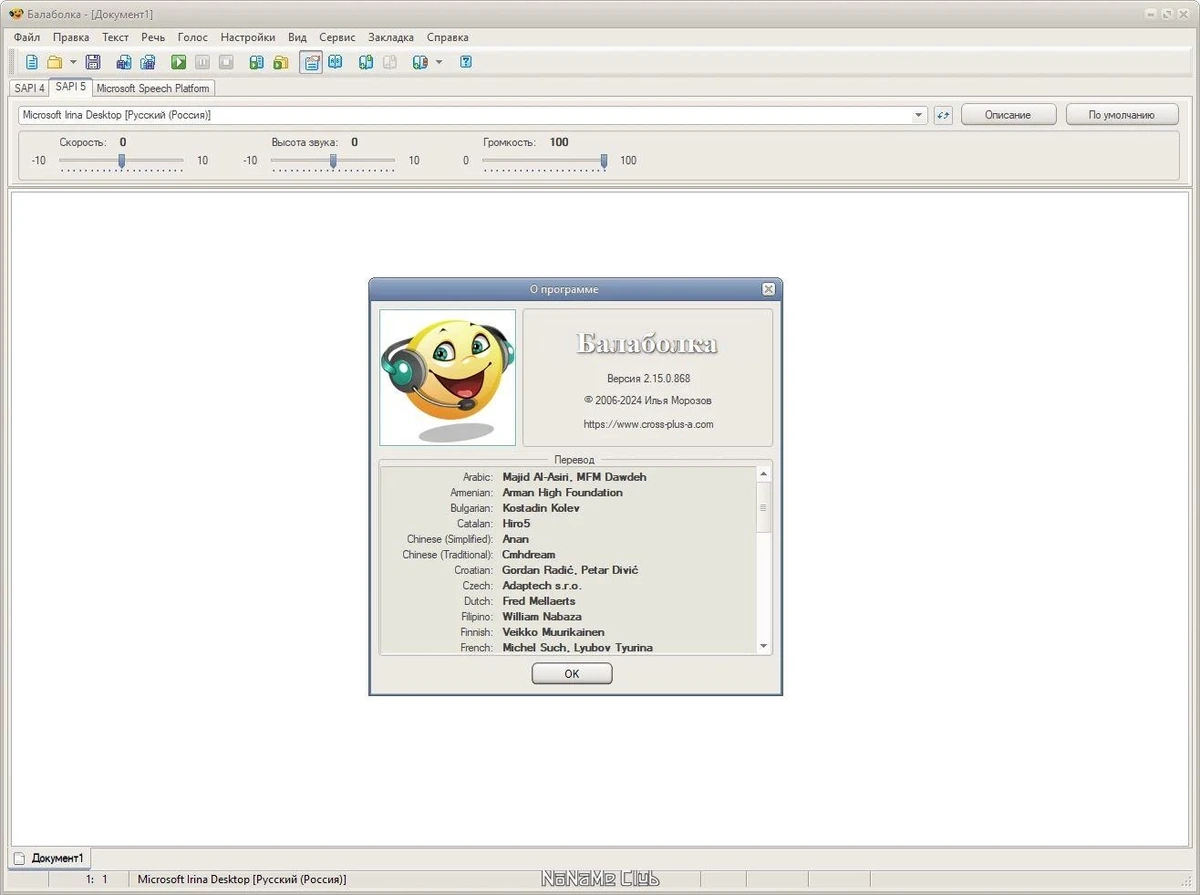Select the SAPI 5 tab
Image resolution: width=1200 pixels, height=895 pixels.
click(71, 87)
